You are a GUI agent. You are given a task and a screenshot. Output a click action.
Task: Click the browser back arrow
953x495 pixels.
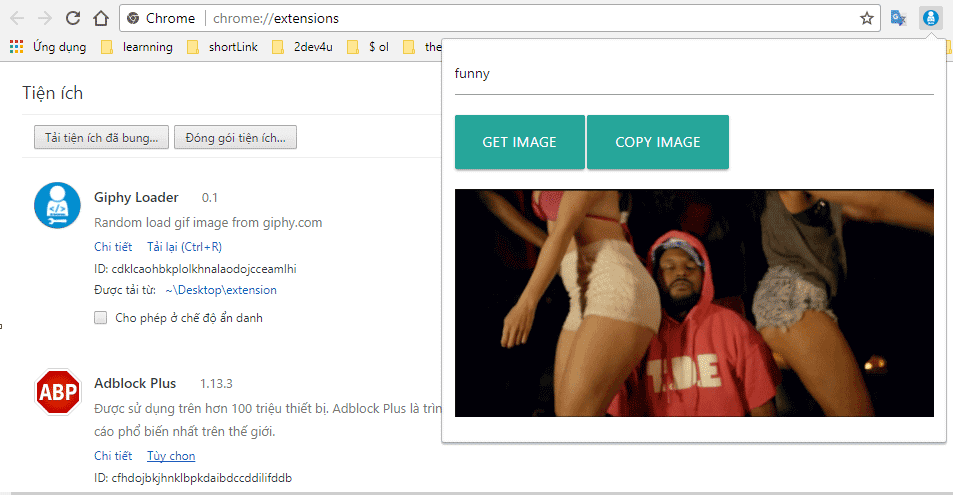click(x=17, y=18)
